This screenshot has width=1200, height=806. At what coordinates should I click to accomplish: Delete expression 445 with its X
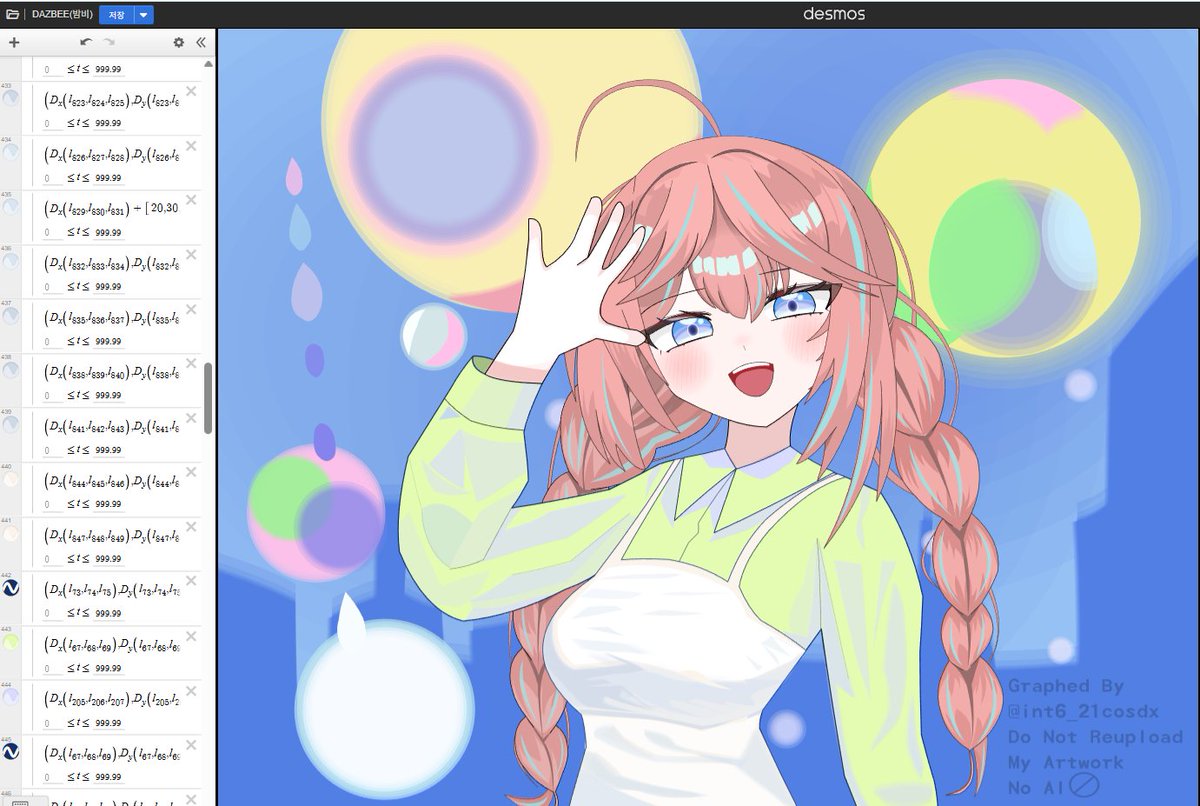(x=191, y=745)
